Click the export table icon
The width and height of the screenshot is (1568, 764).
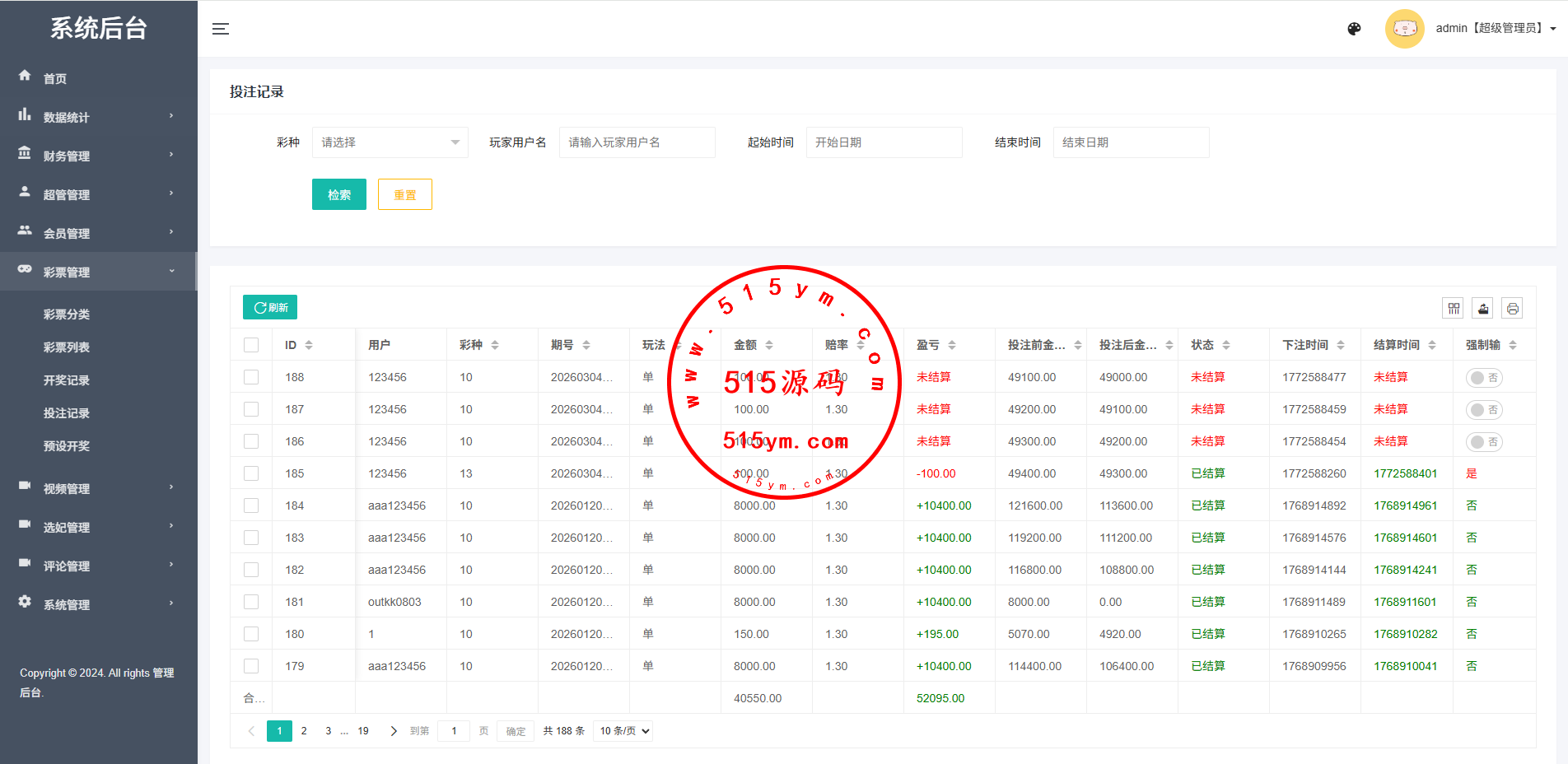pos(1483,309)
